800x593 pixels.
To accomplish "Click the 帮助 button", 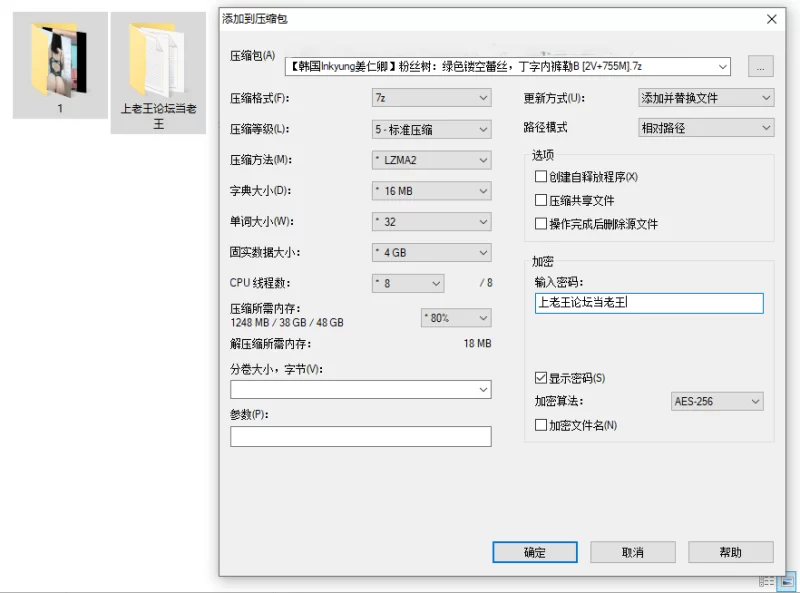I will point(731,552).
